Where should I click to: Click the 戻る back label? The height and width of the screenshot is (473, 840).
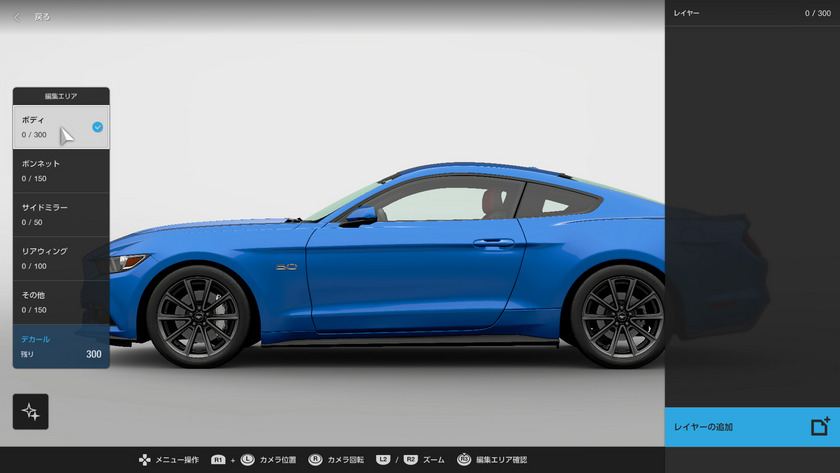tap(42, 17)
